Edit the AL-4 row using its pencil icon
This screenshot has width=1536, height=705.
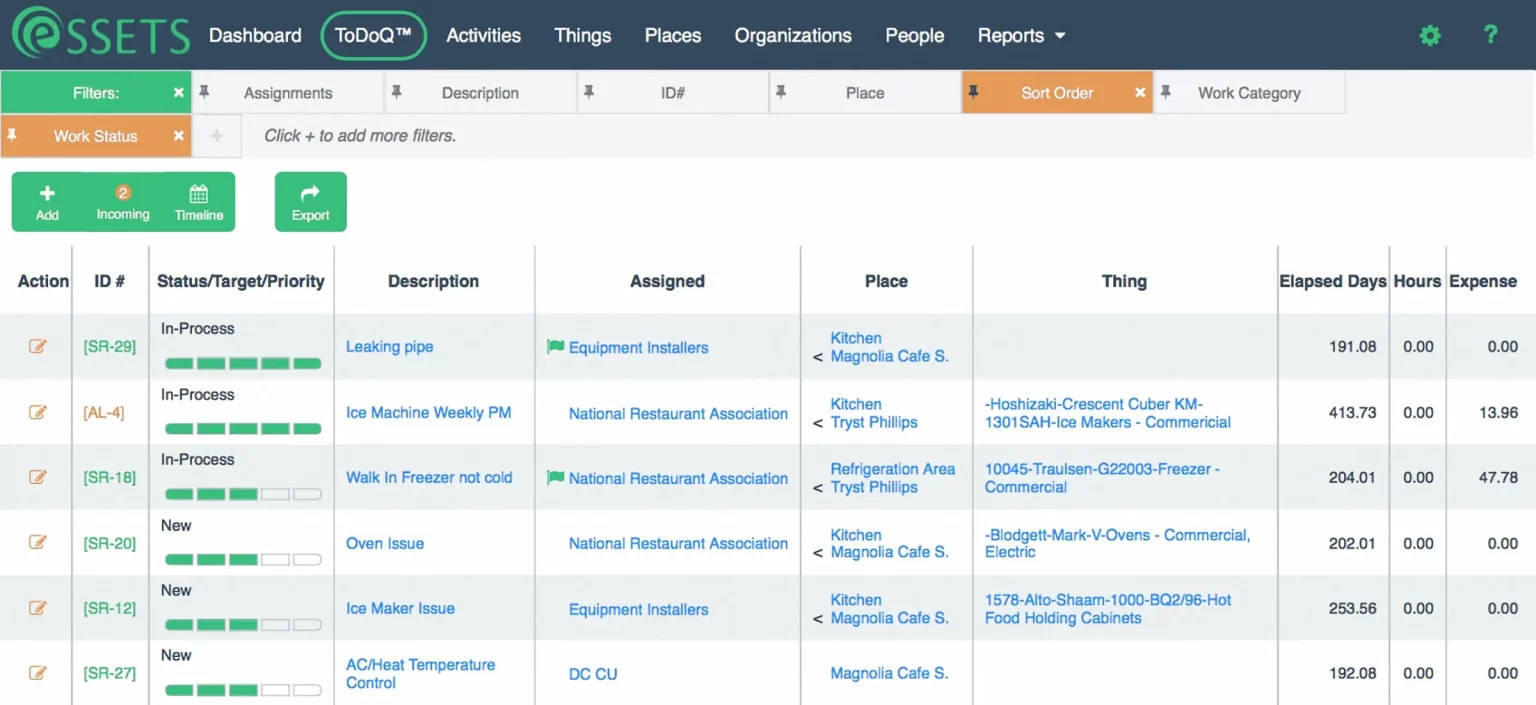tap(37, 412)
